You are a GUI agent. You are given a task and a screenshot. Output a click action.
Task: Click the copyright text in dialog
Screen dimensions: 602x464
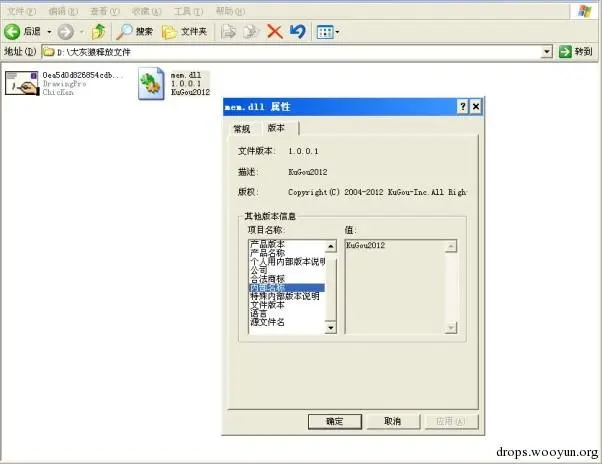coord(377,192)
